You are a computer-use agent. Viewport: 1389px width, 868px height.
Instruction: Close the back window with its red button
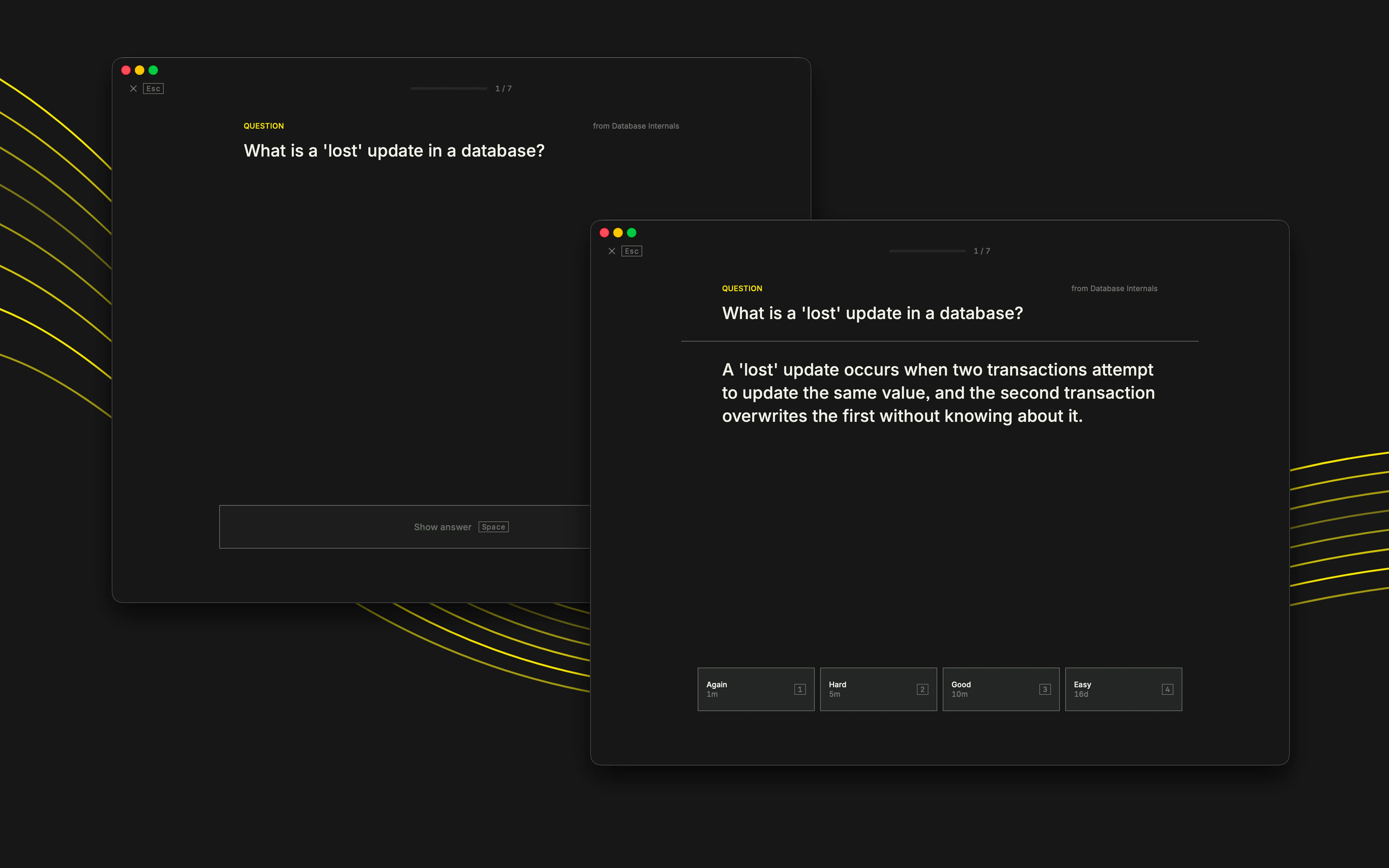tap(126, 70)
